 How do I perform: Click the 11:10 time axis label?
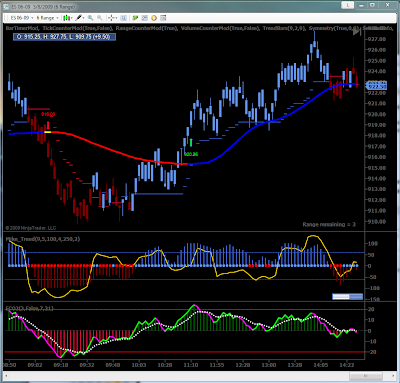point(191,365)
